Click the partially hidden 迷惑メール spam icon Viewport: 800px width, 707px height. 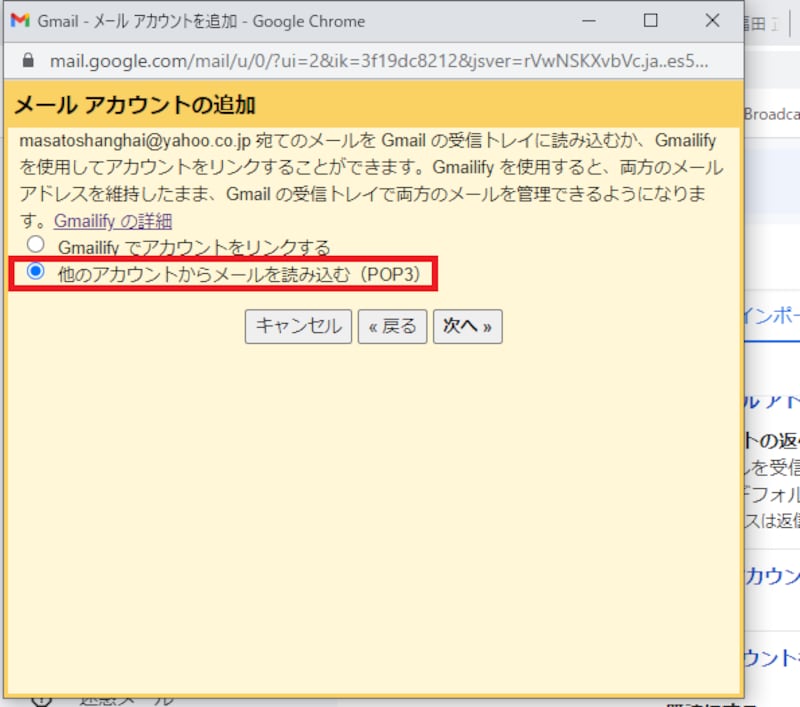coord(42,698)
